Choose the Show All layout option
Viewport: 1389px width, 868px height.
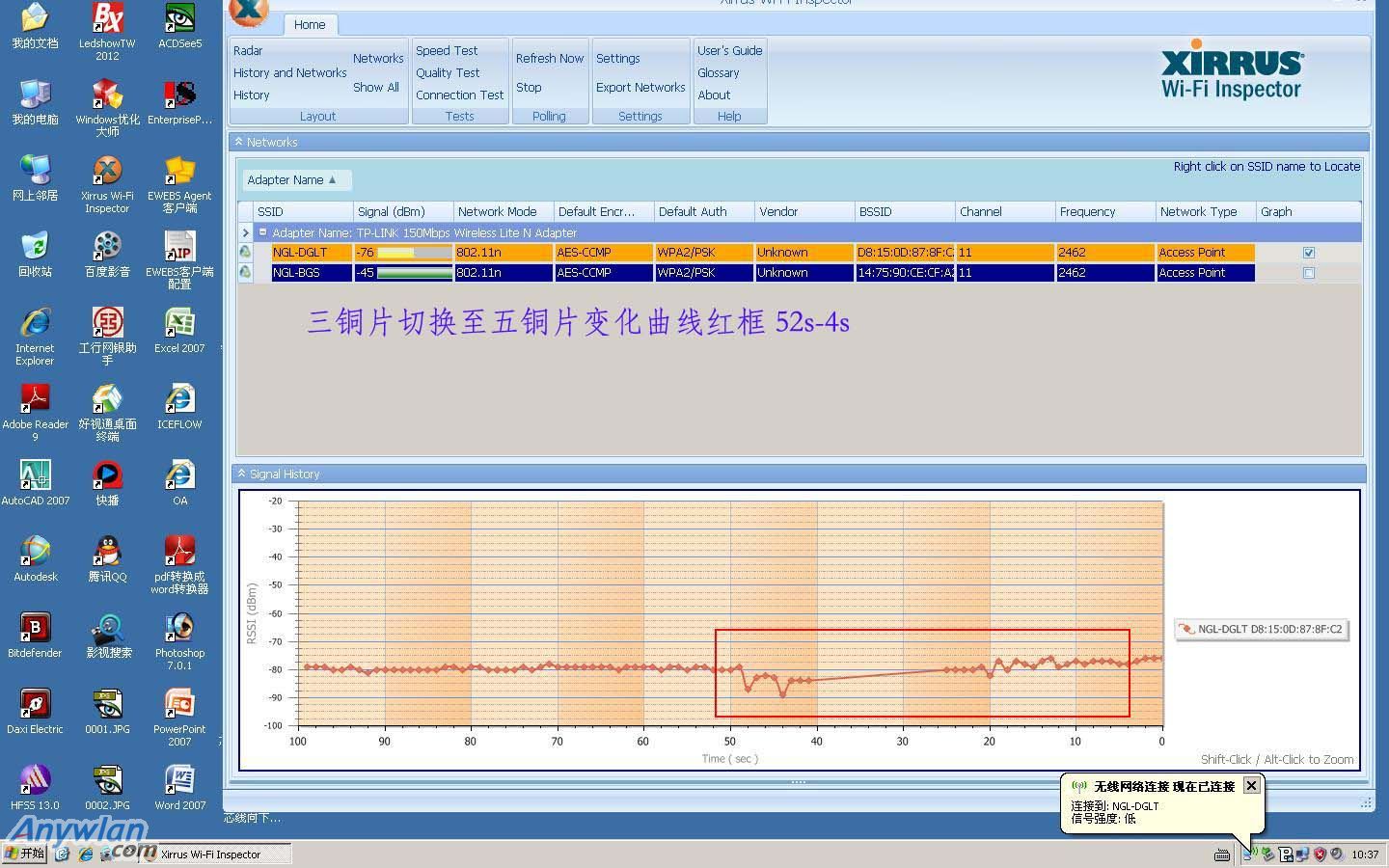coord(375,87)
